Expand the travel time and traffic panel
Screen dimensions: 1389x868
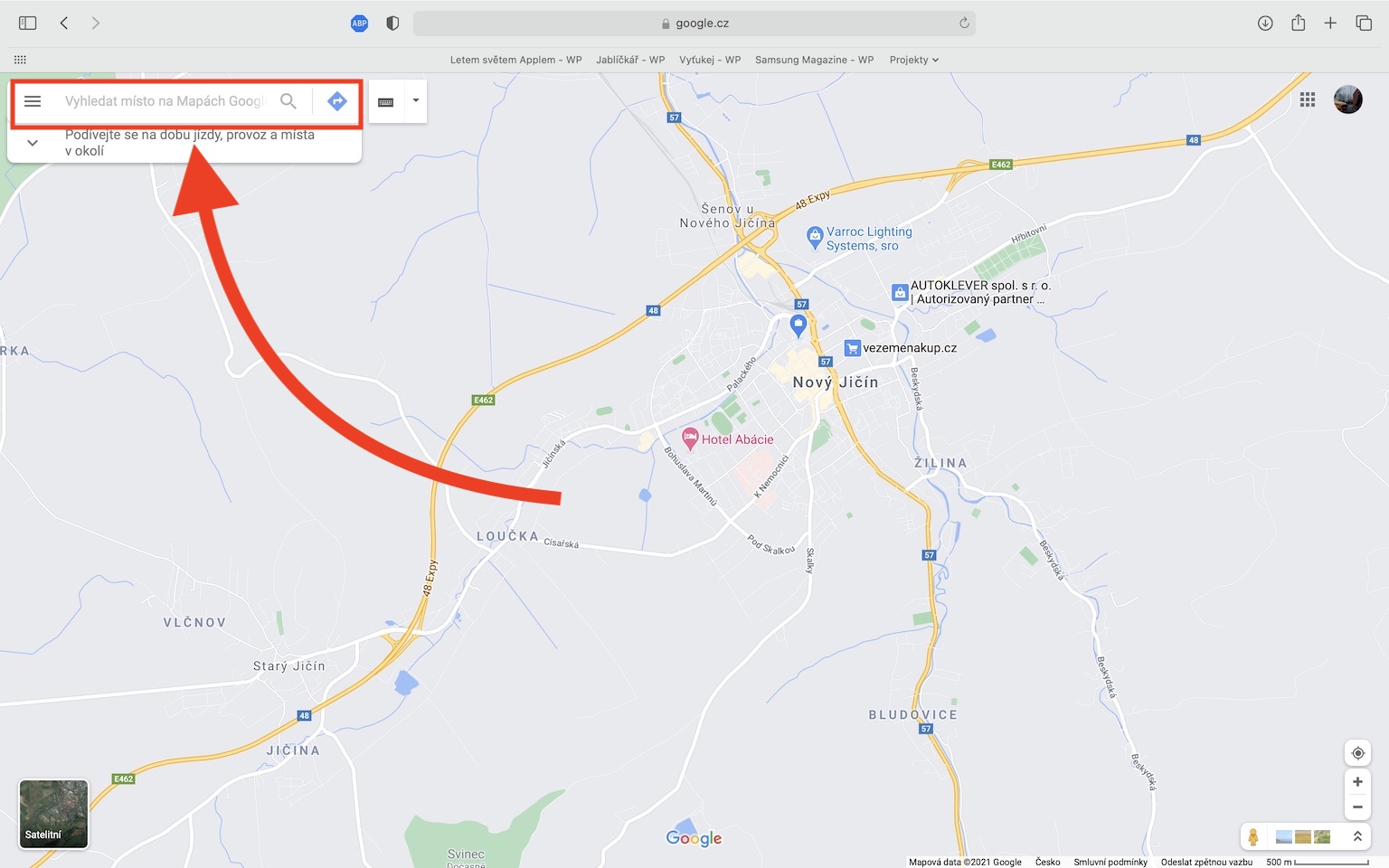(33, 143)
